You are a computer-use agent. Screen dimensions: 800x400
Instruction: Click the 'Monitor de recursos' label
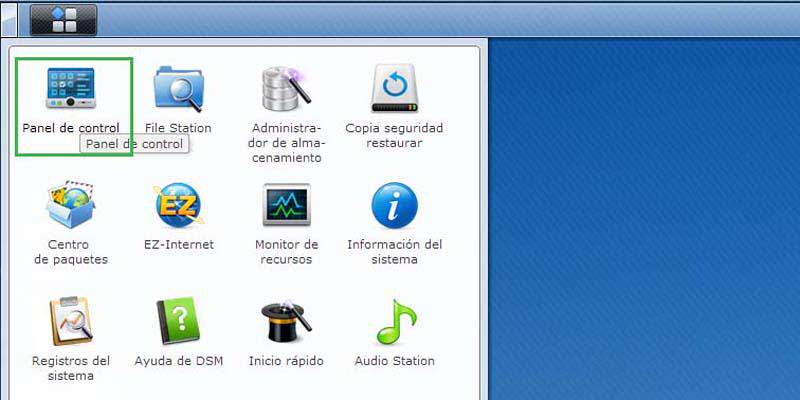click(x=286, y=252)
